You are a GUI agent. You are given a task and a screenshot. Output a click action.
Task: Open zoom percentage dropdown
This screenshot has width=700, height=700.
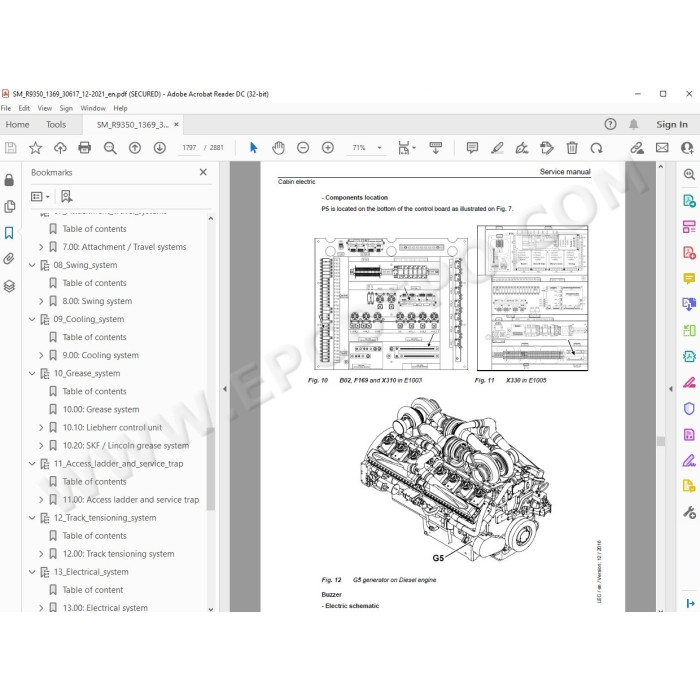tap(379, 148)
